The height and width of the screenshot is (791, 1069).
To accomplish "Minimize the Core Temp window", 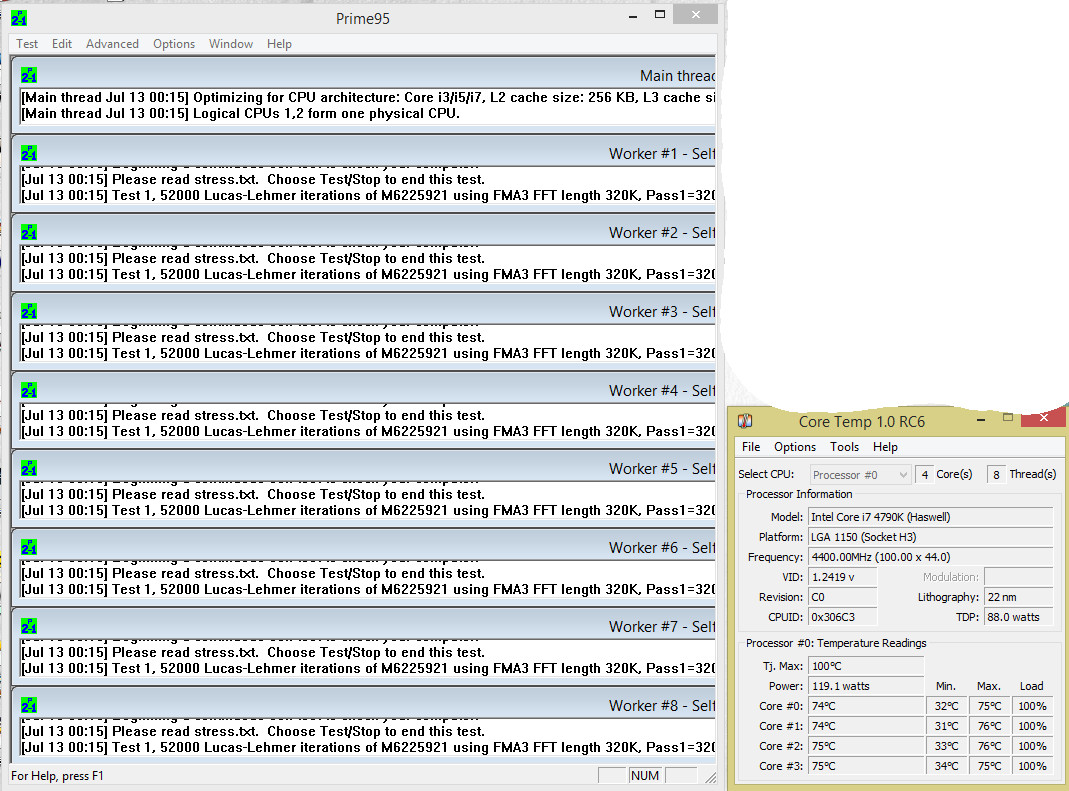I will pos(980,420).
